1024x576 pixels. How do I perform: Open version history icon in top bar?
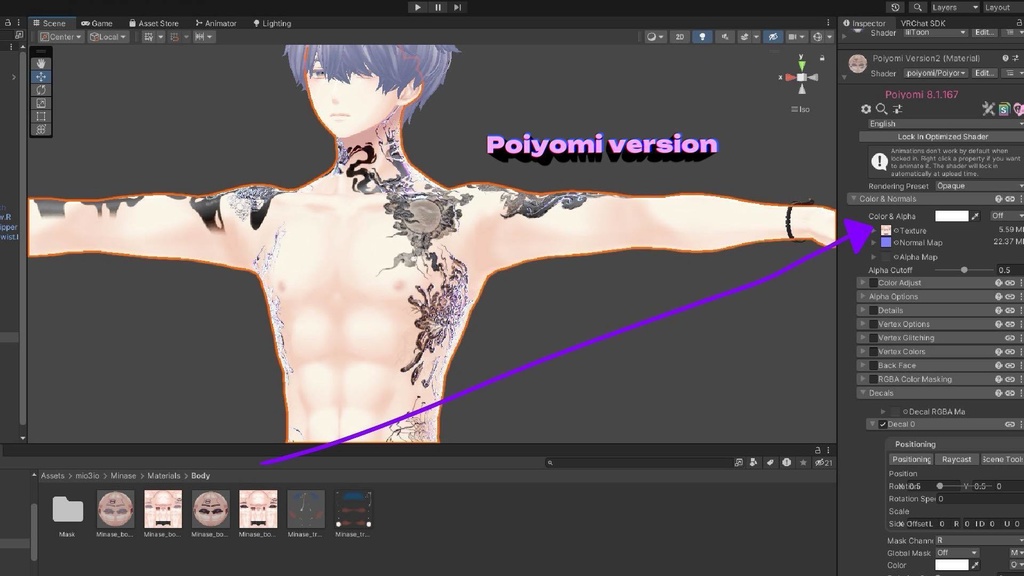[895, 7]
